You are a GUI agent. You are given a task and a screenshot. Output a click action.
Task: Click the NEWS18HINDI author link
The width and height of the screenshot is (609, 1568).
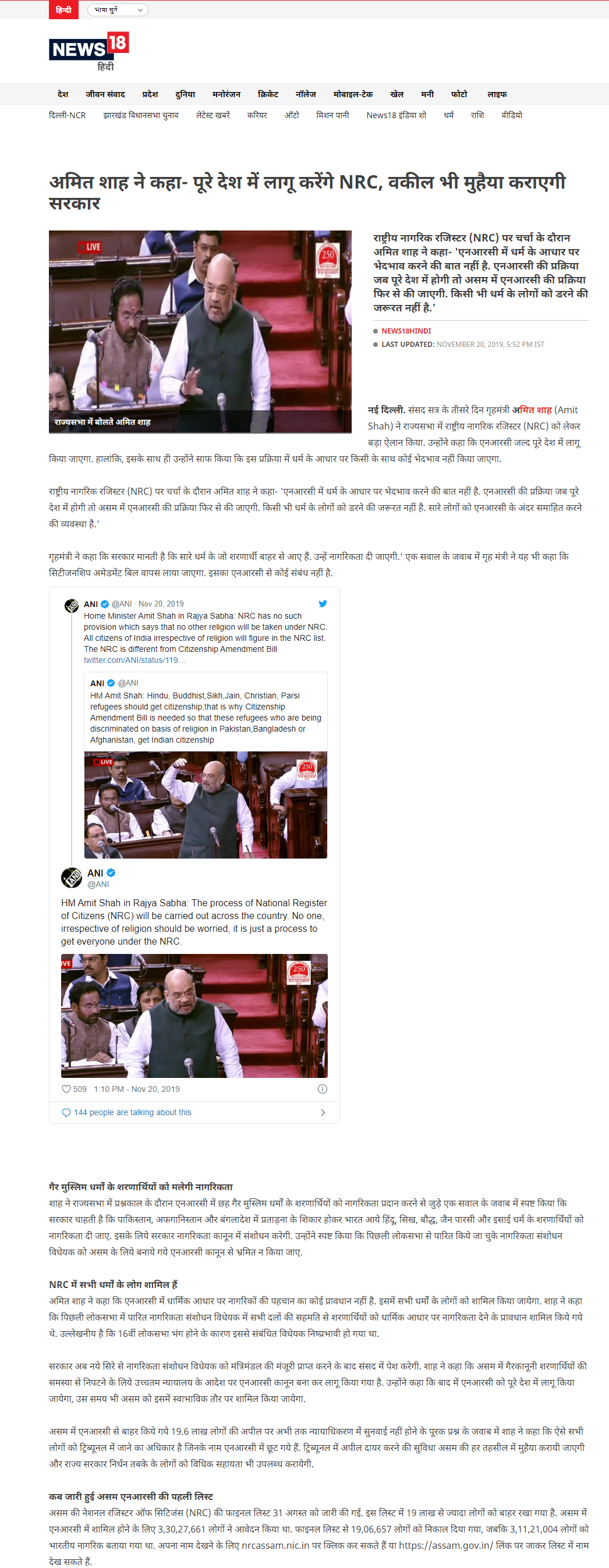[406, 331]
